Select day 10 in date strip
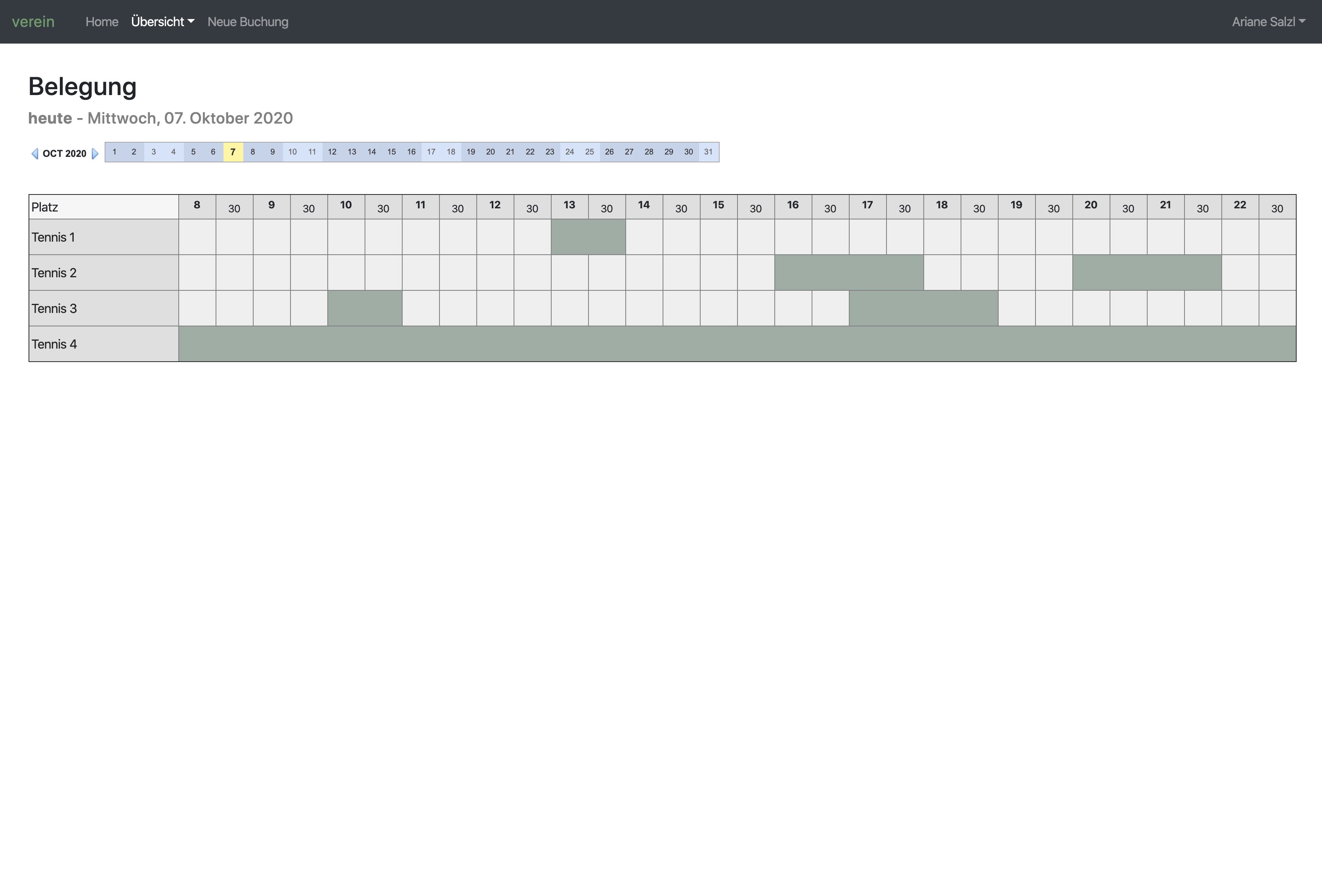 coord(292,152)
